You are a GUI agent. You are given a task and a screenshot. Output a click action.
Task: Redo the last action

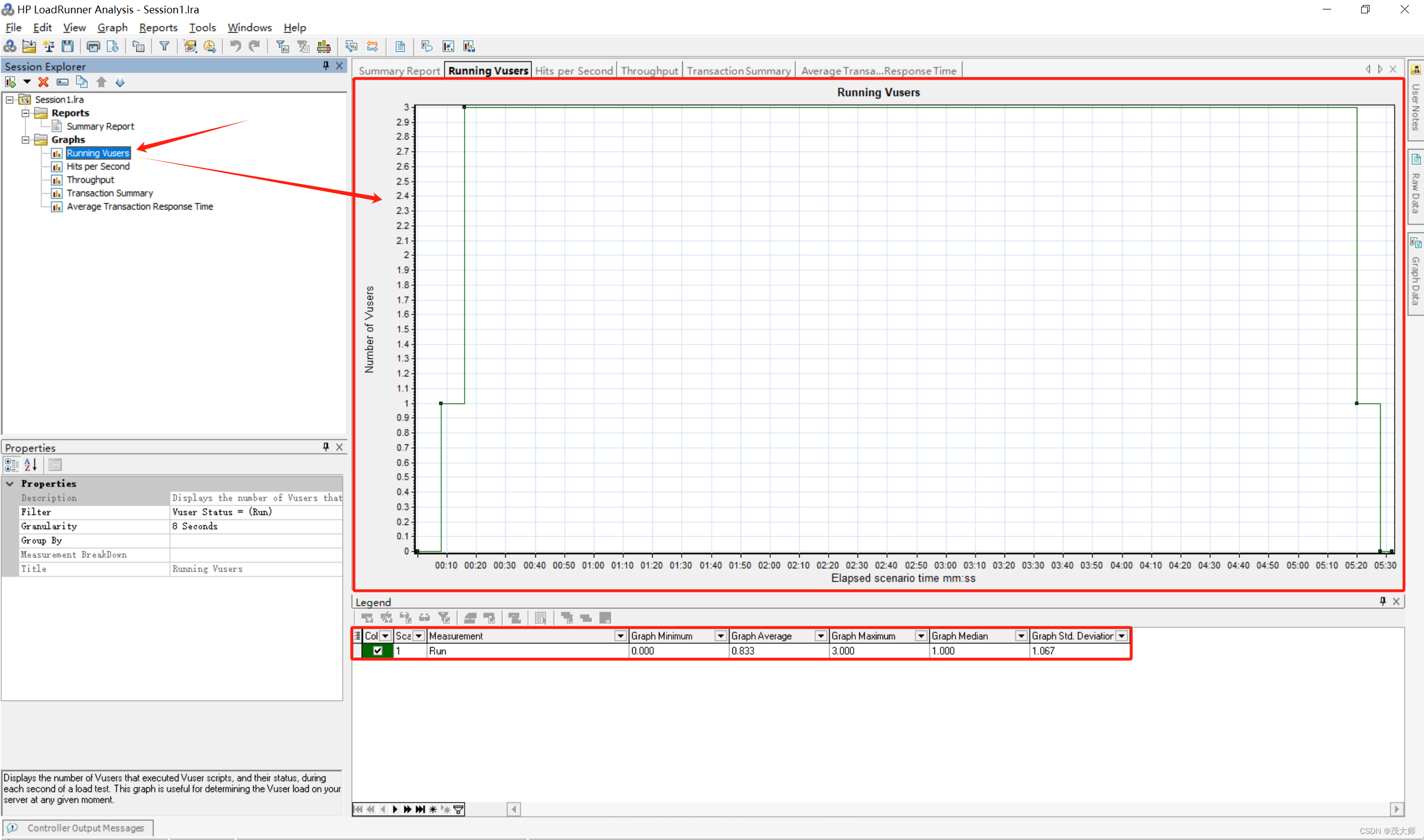pos(254,46)
